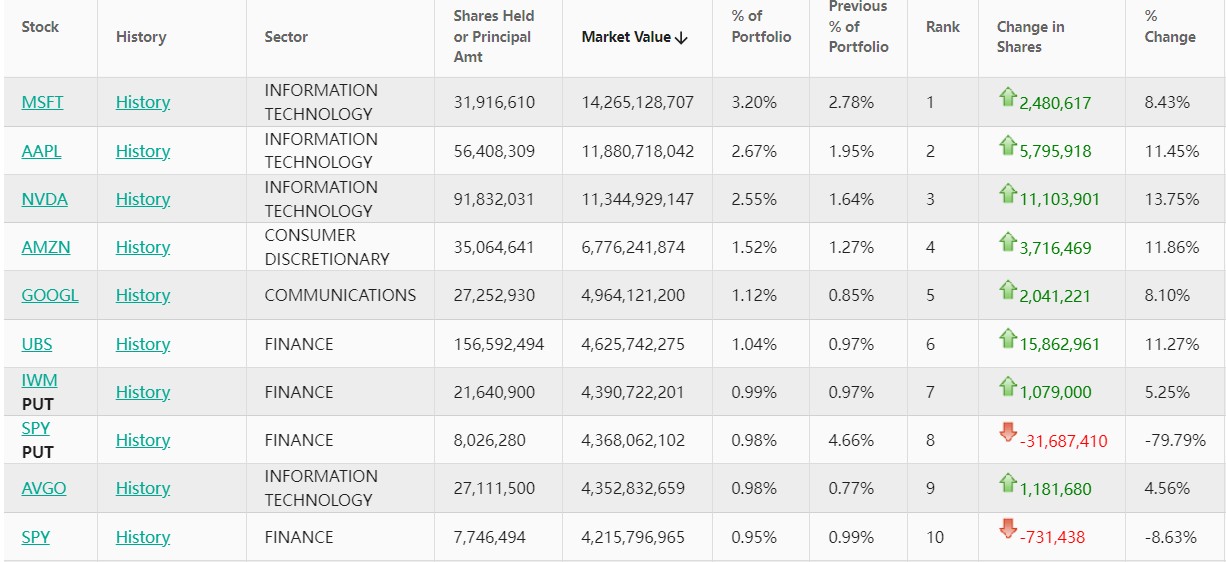1226x562 pixels.
Task: Click the green up arrow next to 5,795,918
Action: point(1007,146)
